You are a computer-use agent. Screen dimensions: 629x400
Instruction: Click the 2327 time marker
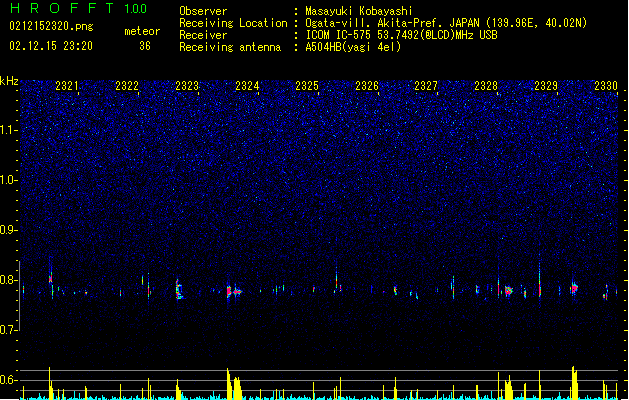click(426, 86)
